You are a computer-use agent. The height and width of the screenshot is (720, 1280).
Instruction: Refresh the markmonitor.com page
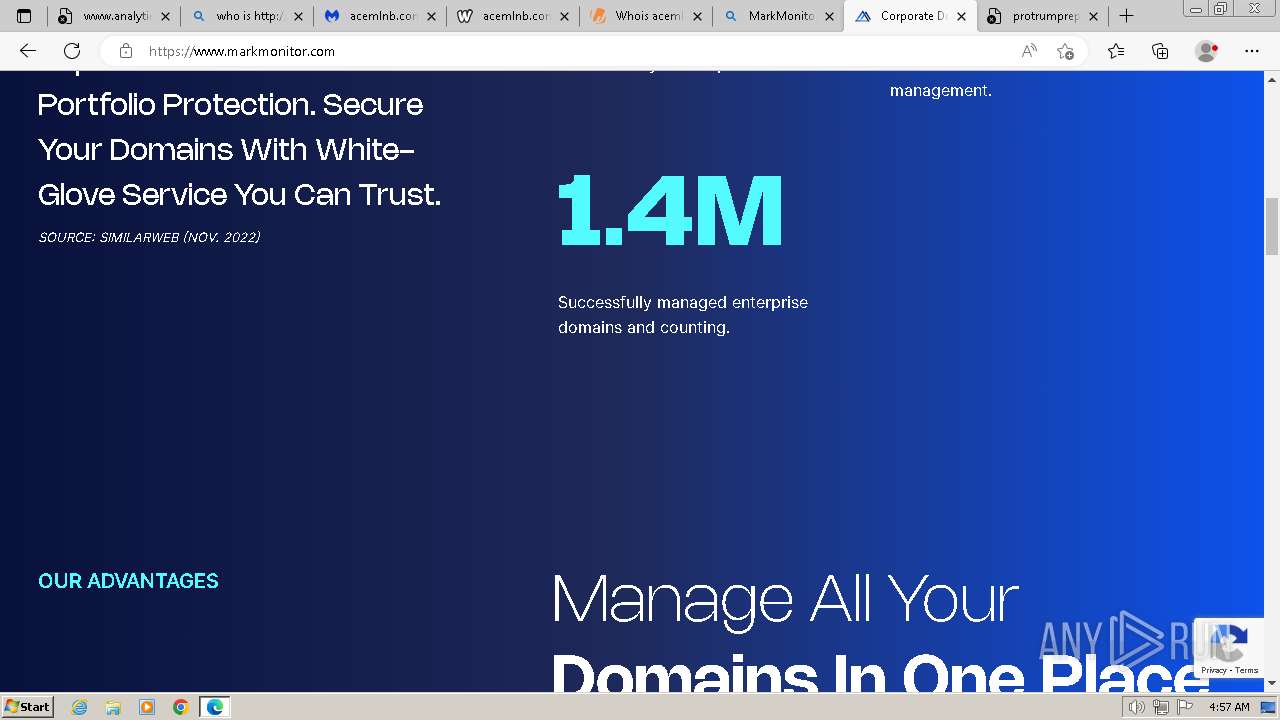(x=72, y=51)
